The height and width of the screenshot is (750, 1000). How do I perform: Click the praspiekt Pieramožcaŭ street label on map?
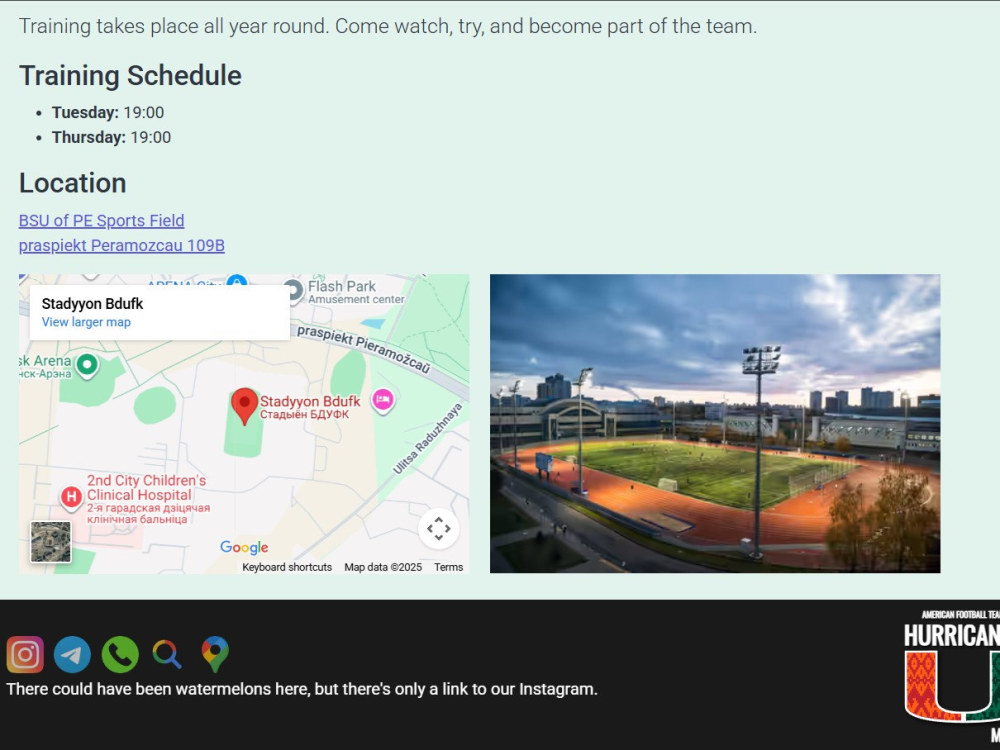click(x=364, y=349)
